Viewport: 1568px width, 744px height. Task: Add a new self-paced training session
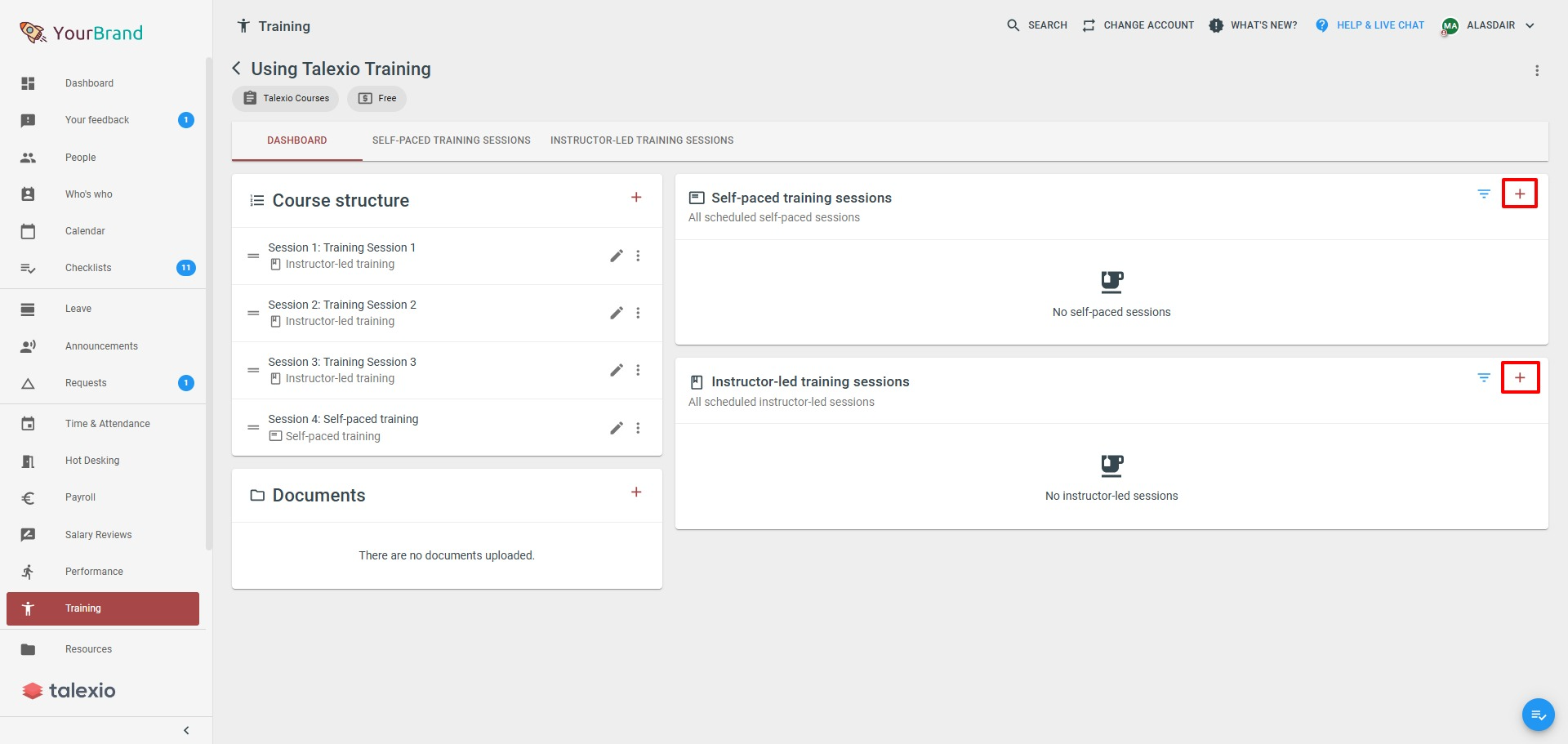pyautogui.click(x=1520, y=194)
